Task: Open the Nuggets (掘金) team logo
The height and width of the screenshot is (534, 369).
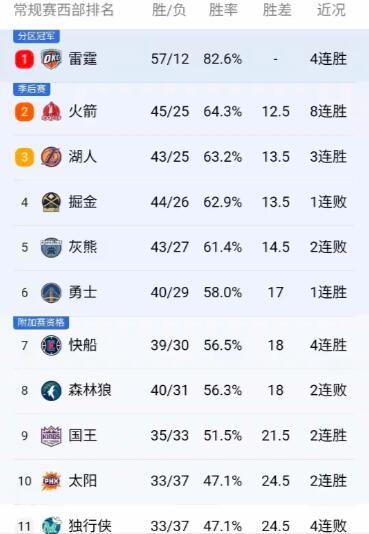Action: point(51,202)
